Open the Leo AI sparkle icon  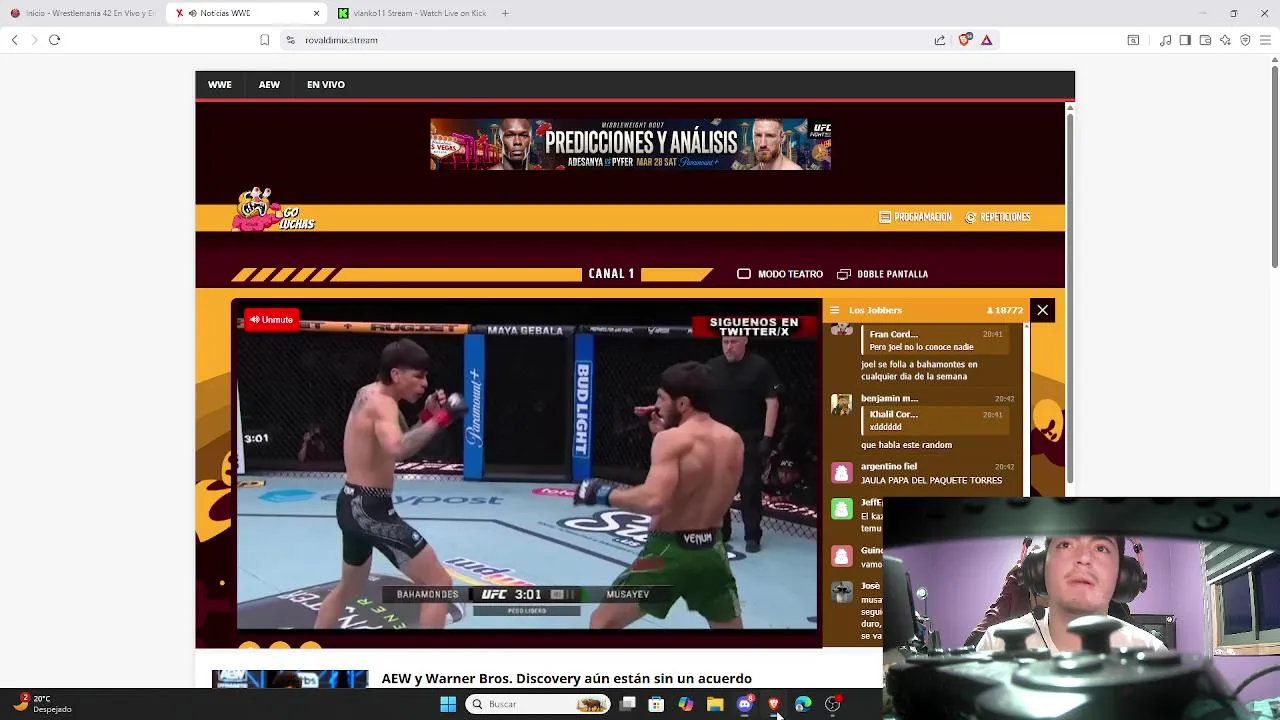pyautogui.click(x=1225, y=40)
